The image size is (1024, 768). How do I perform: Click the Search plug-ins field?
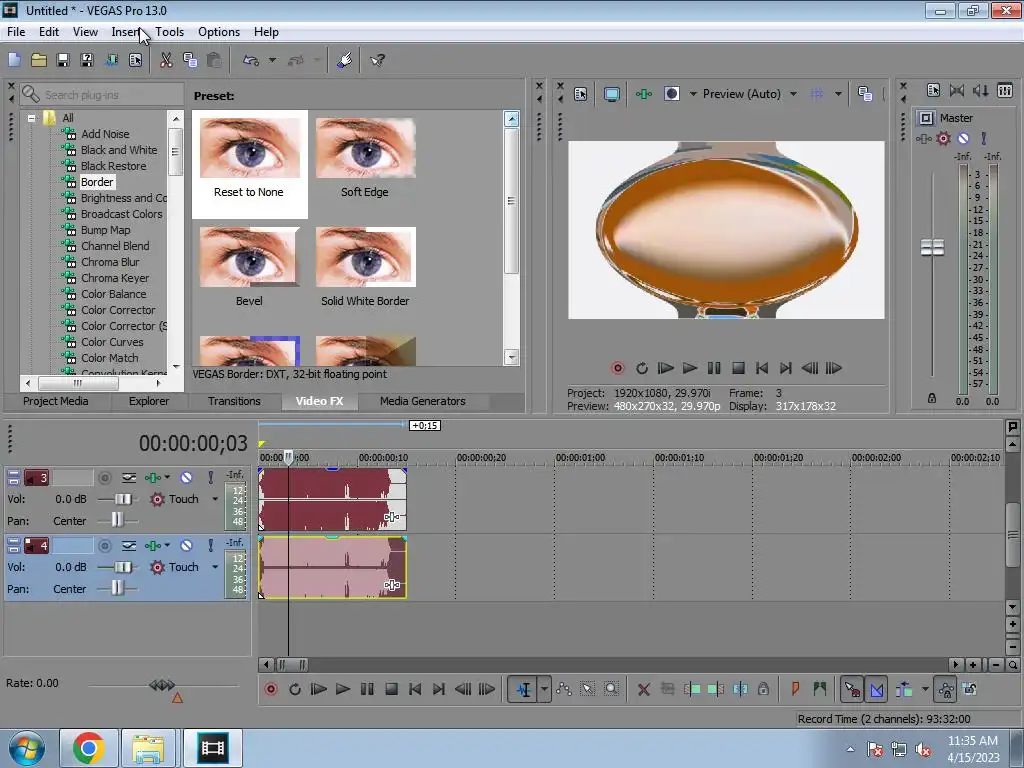tap(101, 95)
